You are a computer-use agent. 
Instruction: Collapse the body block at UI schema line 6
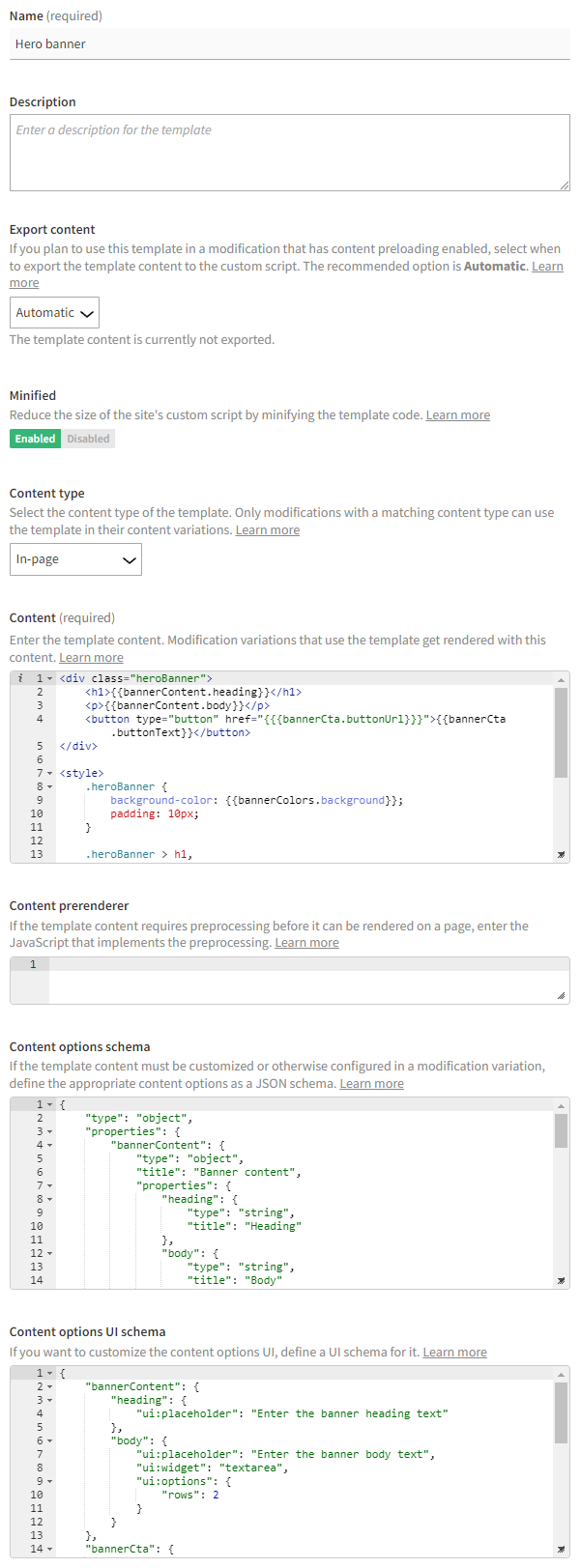tap(50, 1441)
